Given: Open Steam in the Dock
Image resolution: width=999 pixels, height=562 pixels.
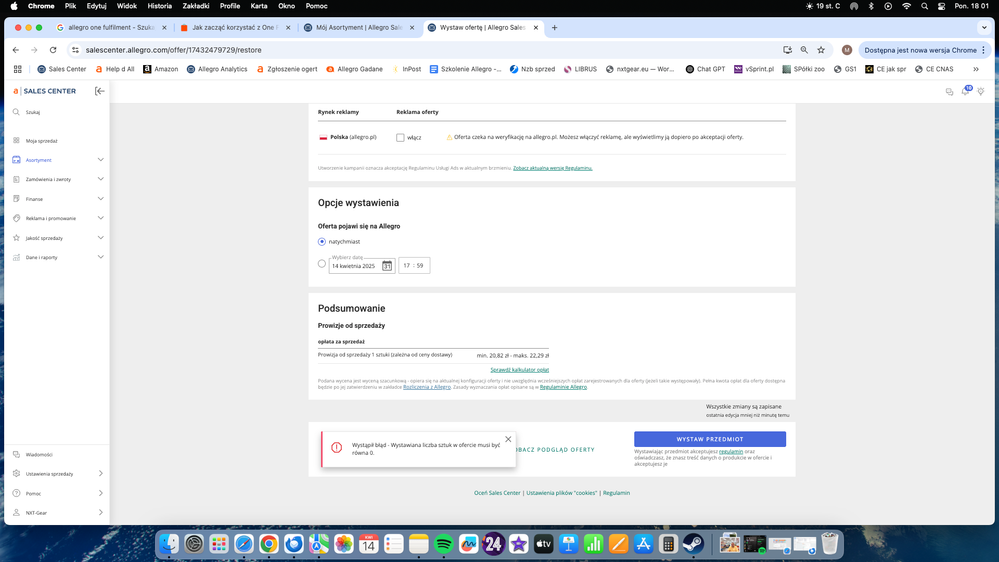Looking at the screenshot, I should pos(693,544).
